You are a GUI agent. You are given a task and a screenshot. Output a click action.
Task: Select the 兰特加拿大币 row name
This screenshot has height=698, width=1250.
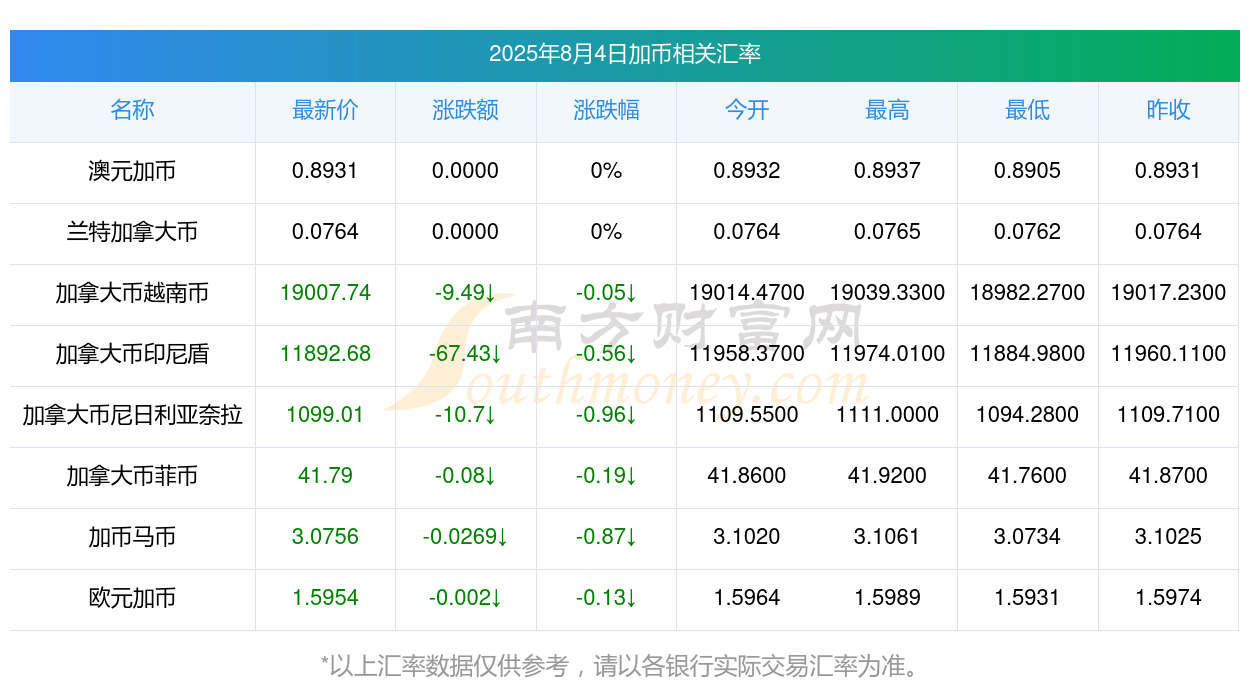(x=132, y=232)
